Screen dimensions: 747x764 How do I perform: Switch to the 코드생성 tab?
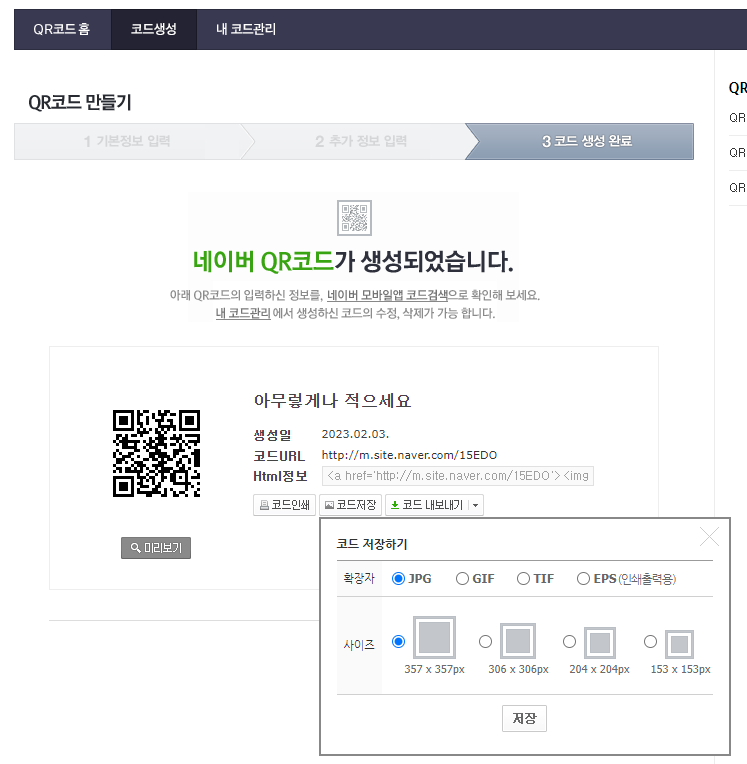point(154,29)
